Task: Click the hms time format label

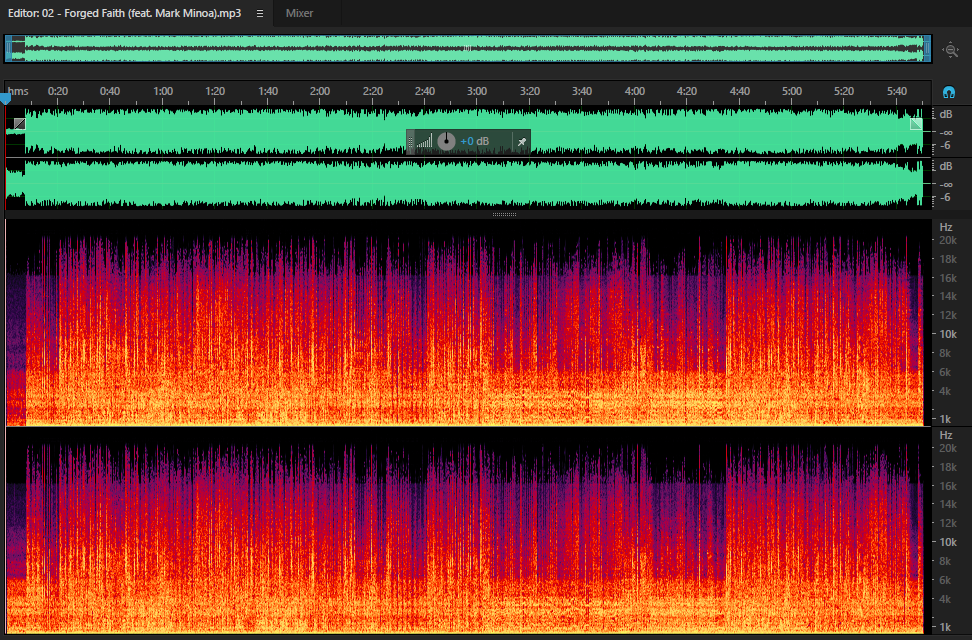Action: pyautogui.click(x=18, y=91)
